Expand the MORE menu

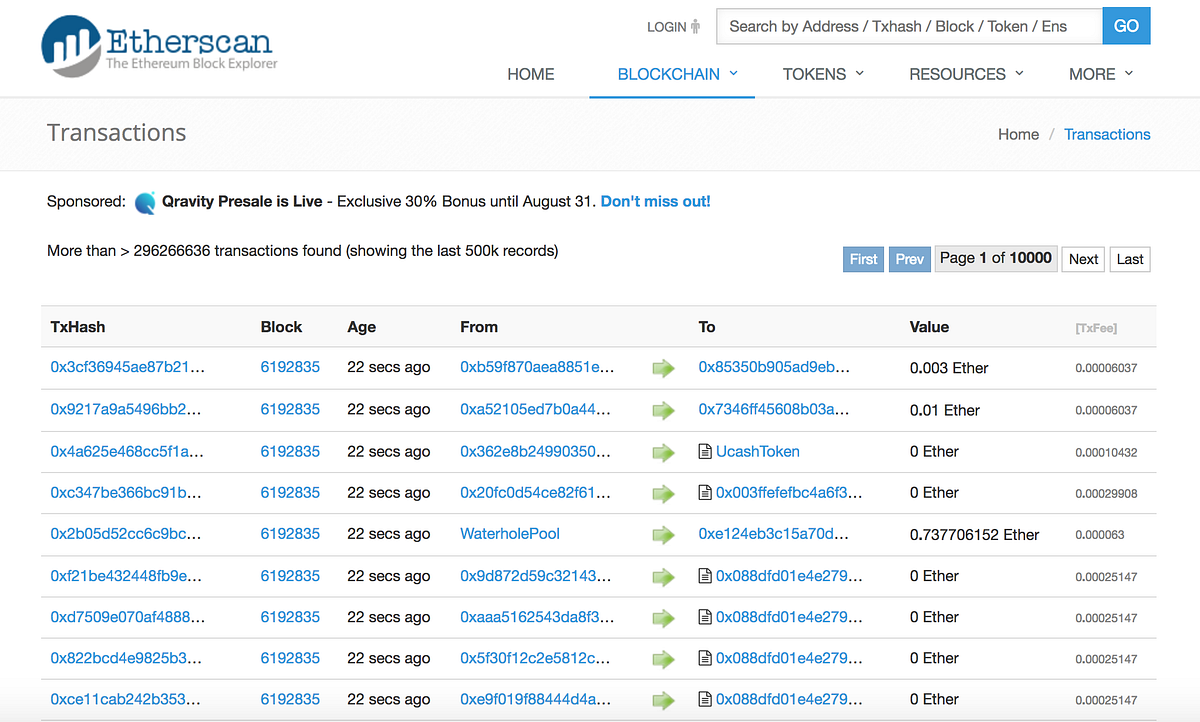[1092, 73]
